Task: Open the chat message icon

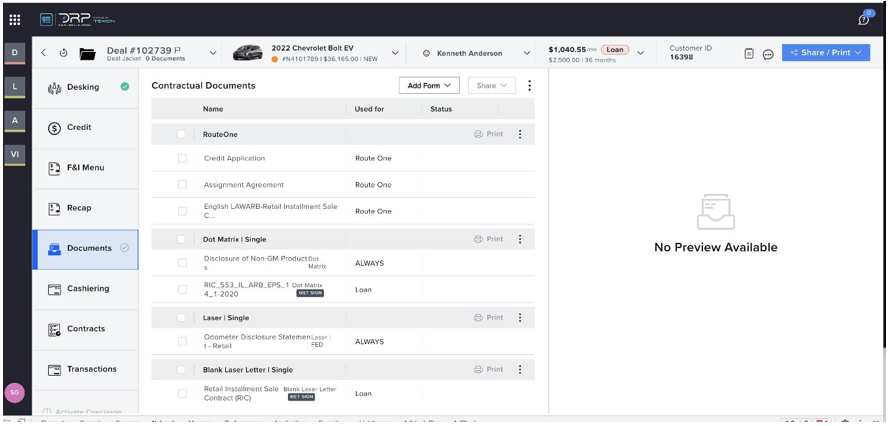Action: pyautogui.click(x=768, y=54)
